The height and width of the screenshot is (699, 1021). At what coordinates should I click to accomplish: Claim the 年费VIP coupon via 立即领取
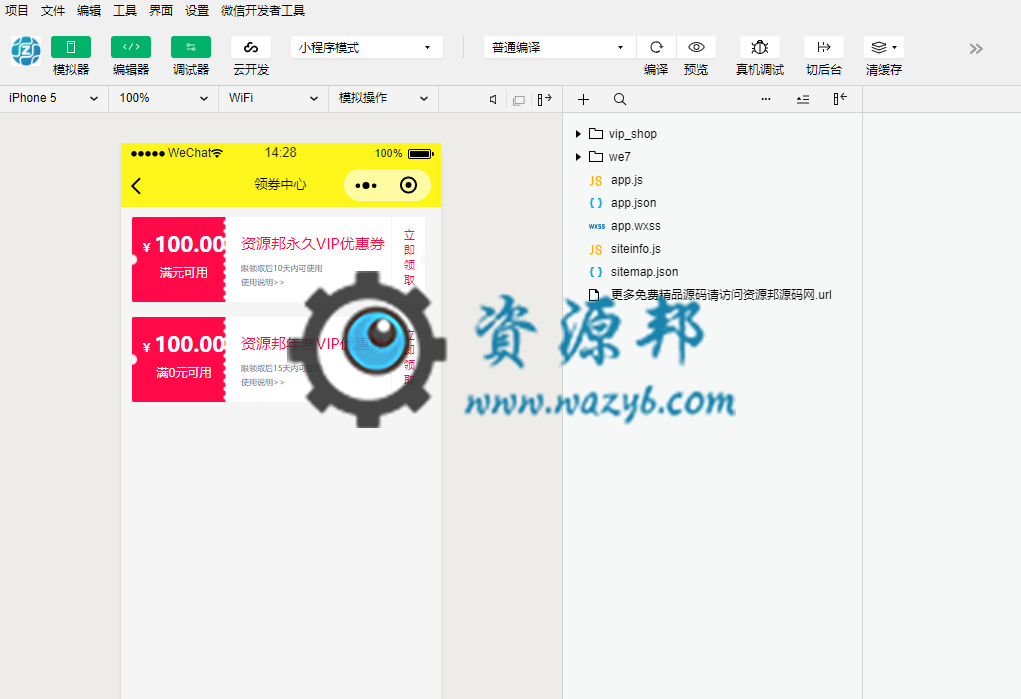[x=409, y=358]
